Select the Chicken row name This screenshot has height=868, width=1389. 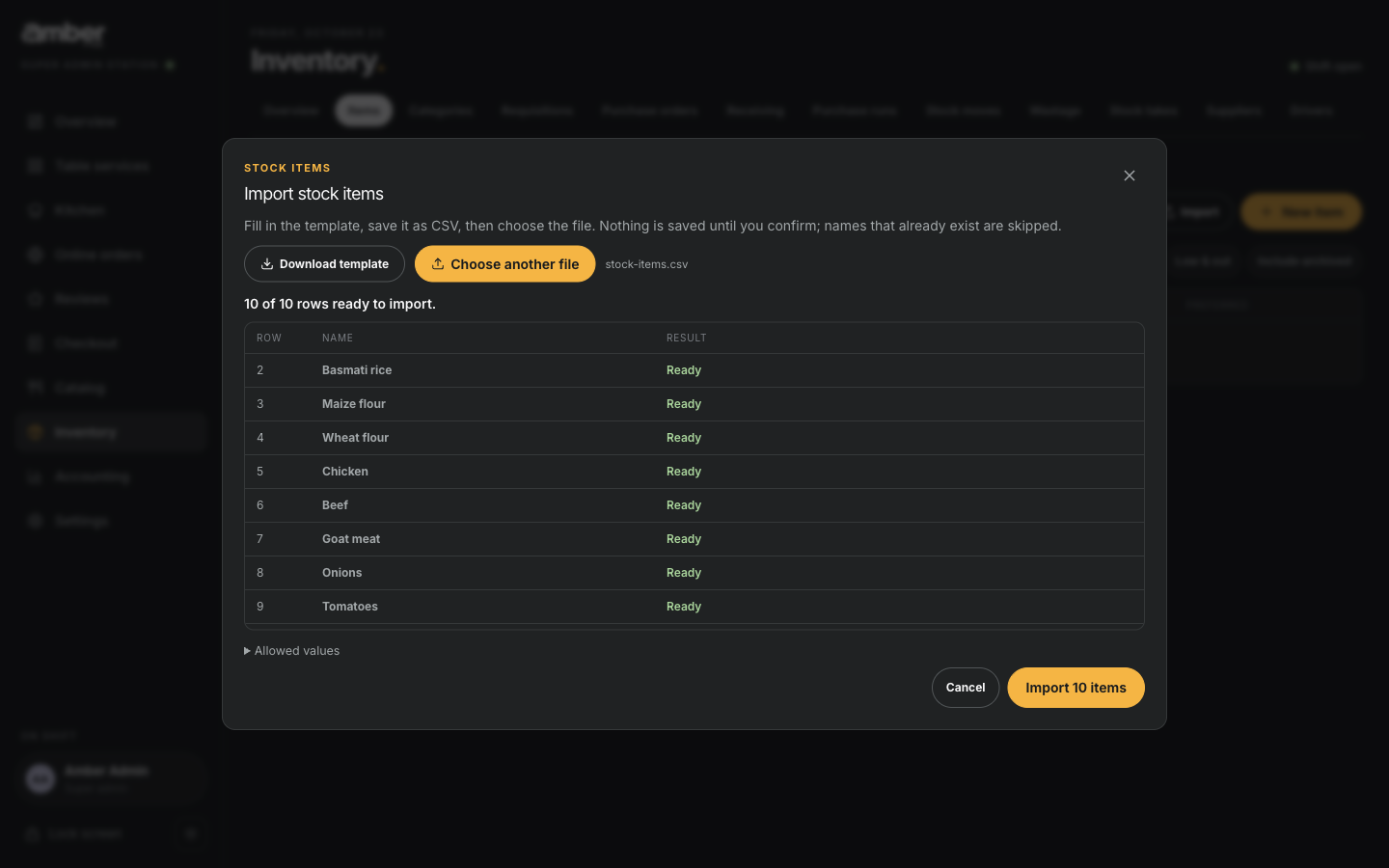click(x=345, y=472)
